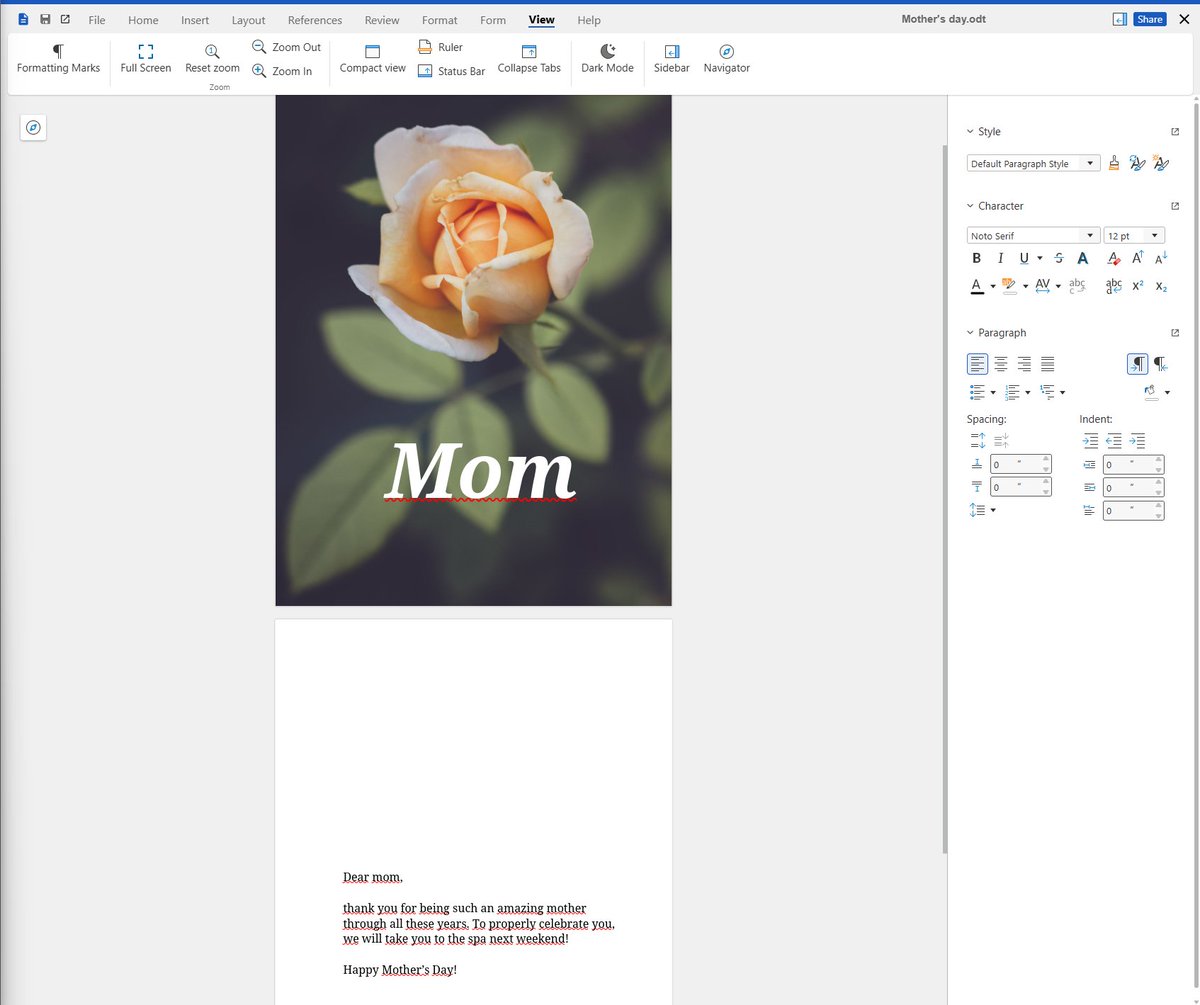Click the Above Paragraph Spacing field
This screenshot has width=1200, height=1005.
[x=1021, y=464]
